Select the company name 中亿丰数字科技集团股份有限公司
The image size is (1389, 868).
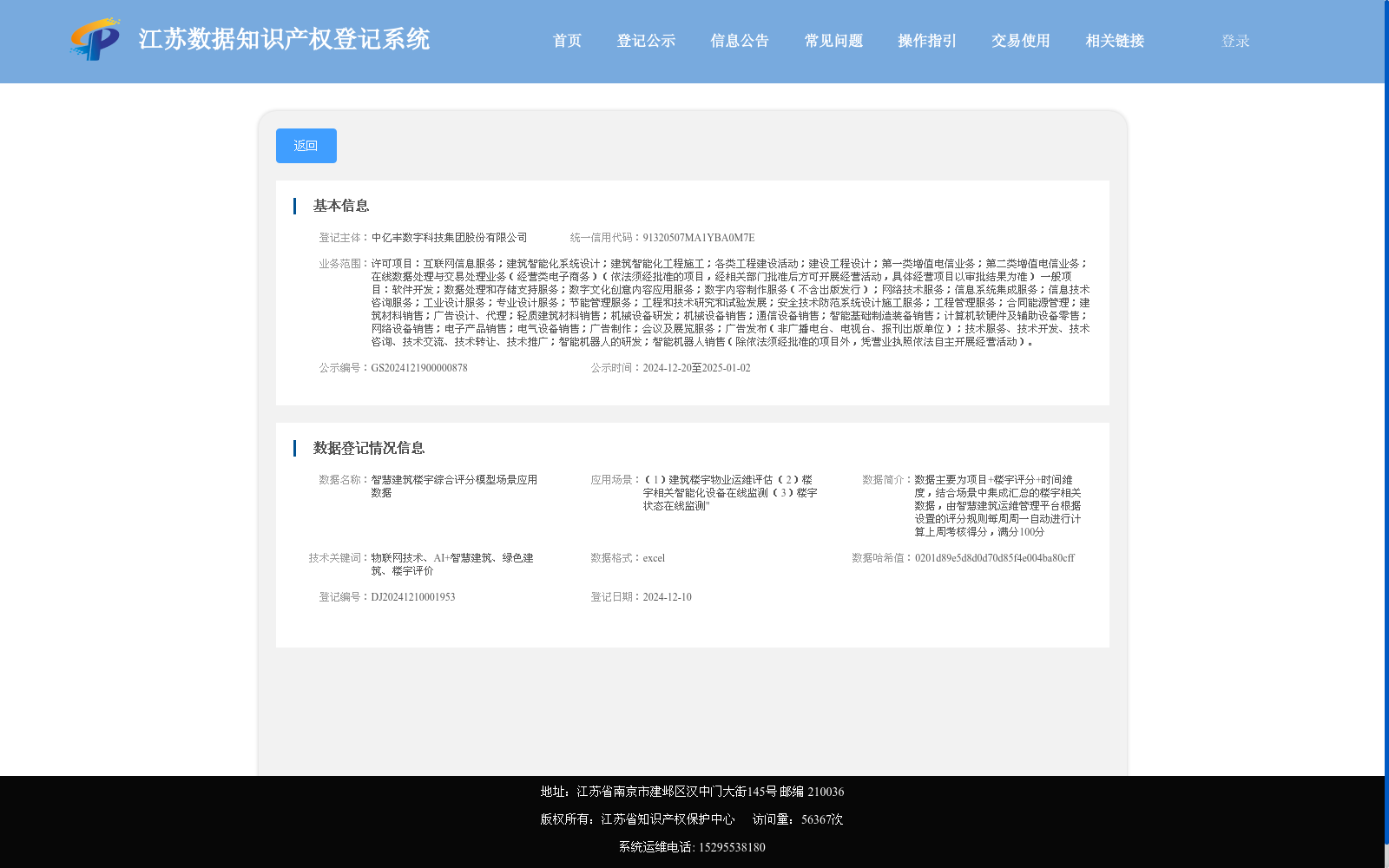[x=449, y=238]
